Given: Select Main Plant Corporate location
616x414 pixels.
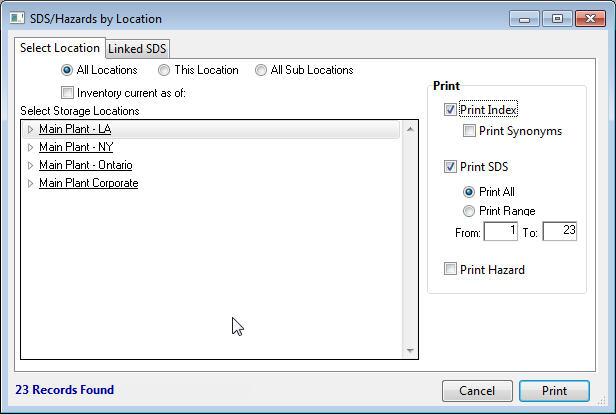Looking at the screenshot, I should coord(89,183).
